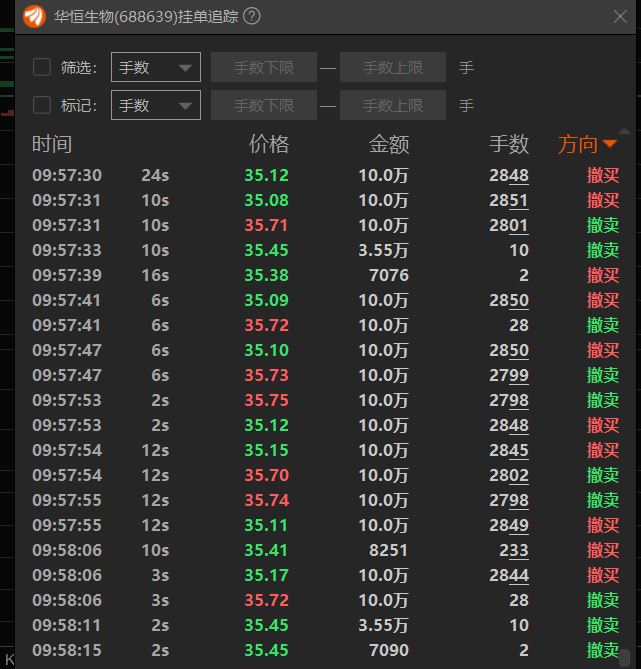Screen dimensions: 641x669
Task: Click price 35.15
Action: (x=266, y=451)
